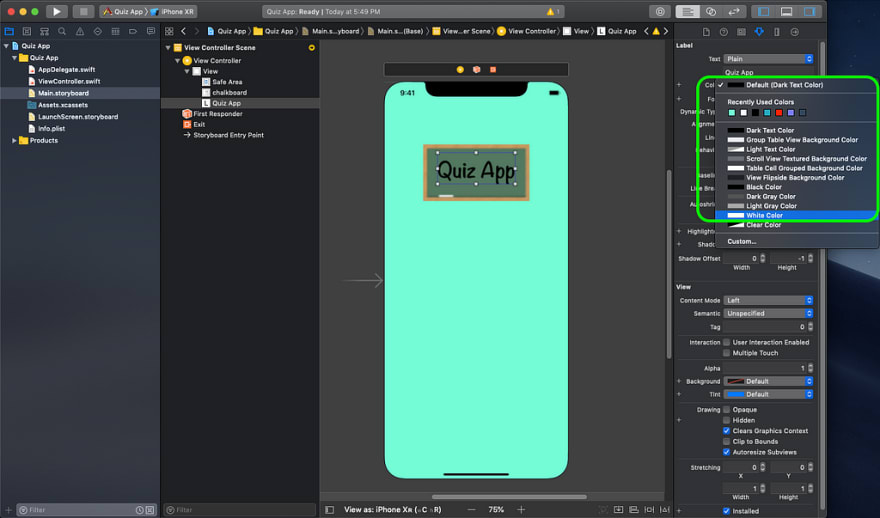Show the Attributes inspector tab
This screenshot has width=880, height=518.
[759, 32]
